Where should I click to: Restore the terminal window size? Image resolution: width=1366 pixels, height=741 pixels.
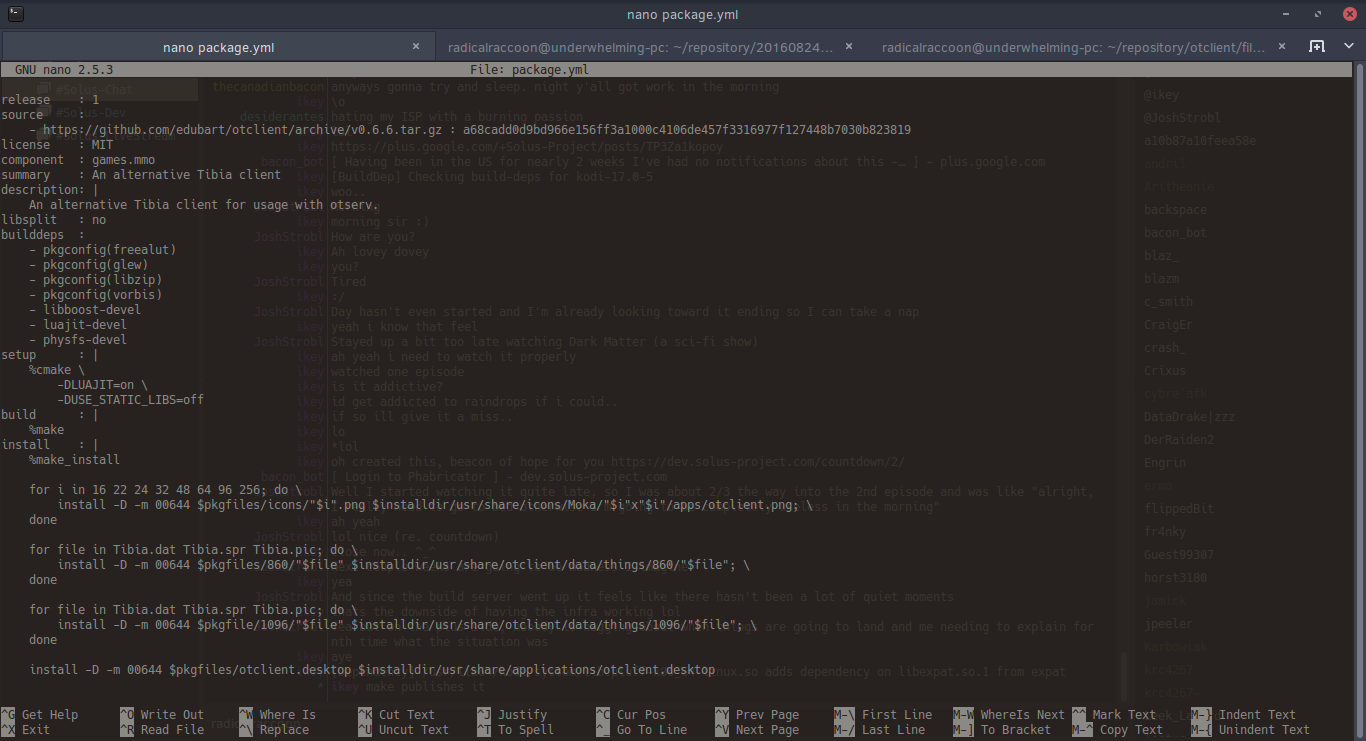point(1316,15)
